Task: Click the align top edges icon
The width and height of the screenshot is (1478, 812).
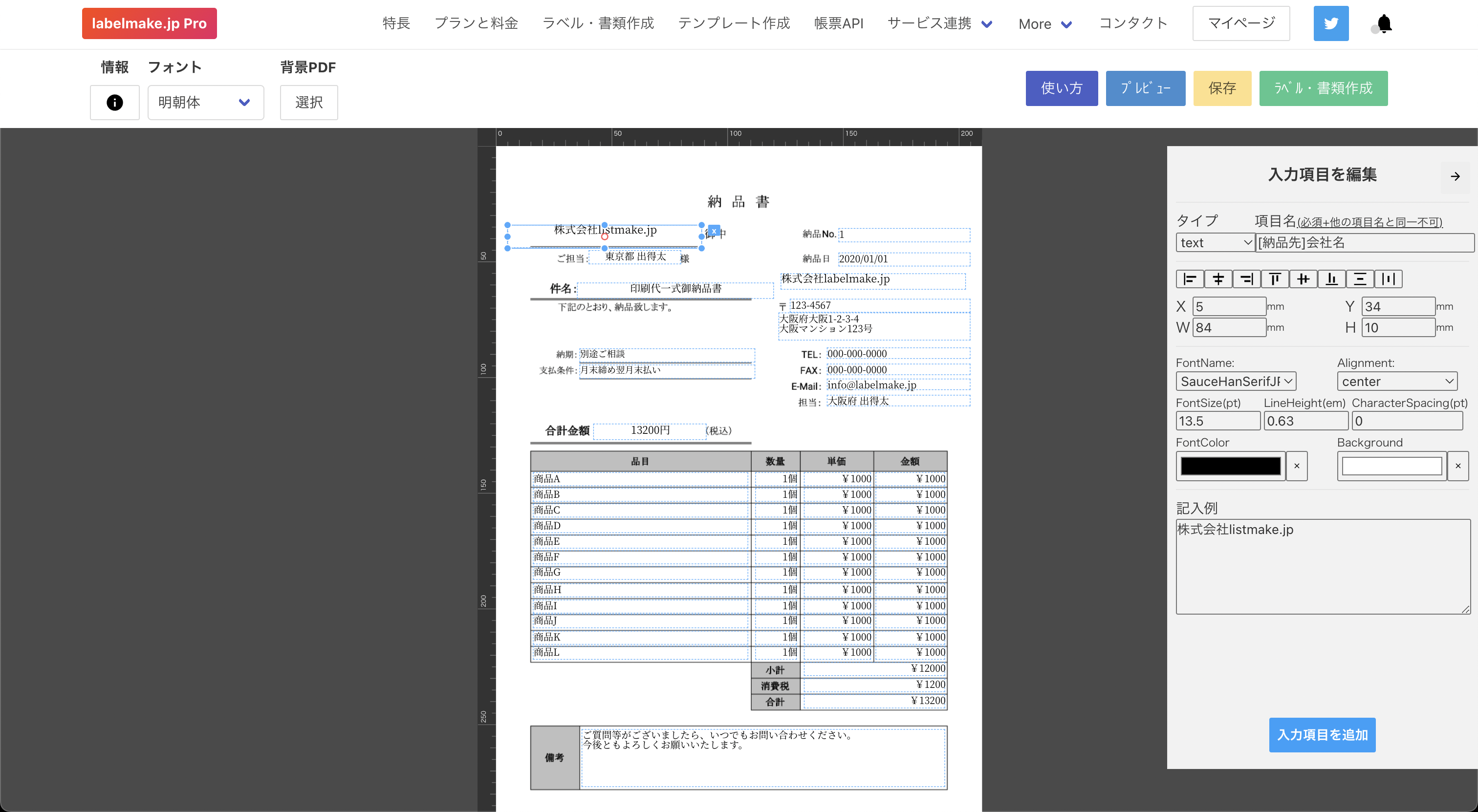Action: pyautogui.click(x=1275, y=279)
